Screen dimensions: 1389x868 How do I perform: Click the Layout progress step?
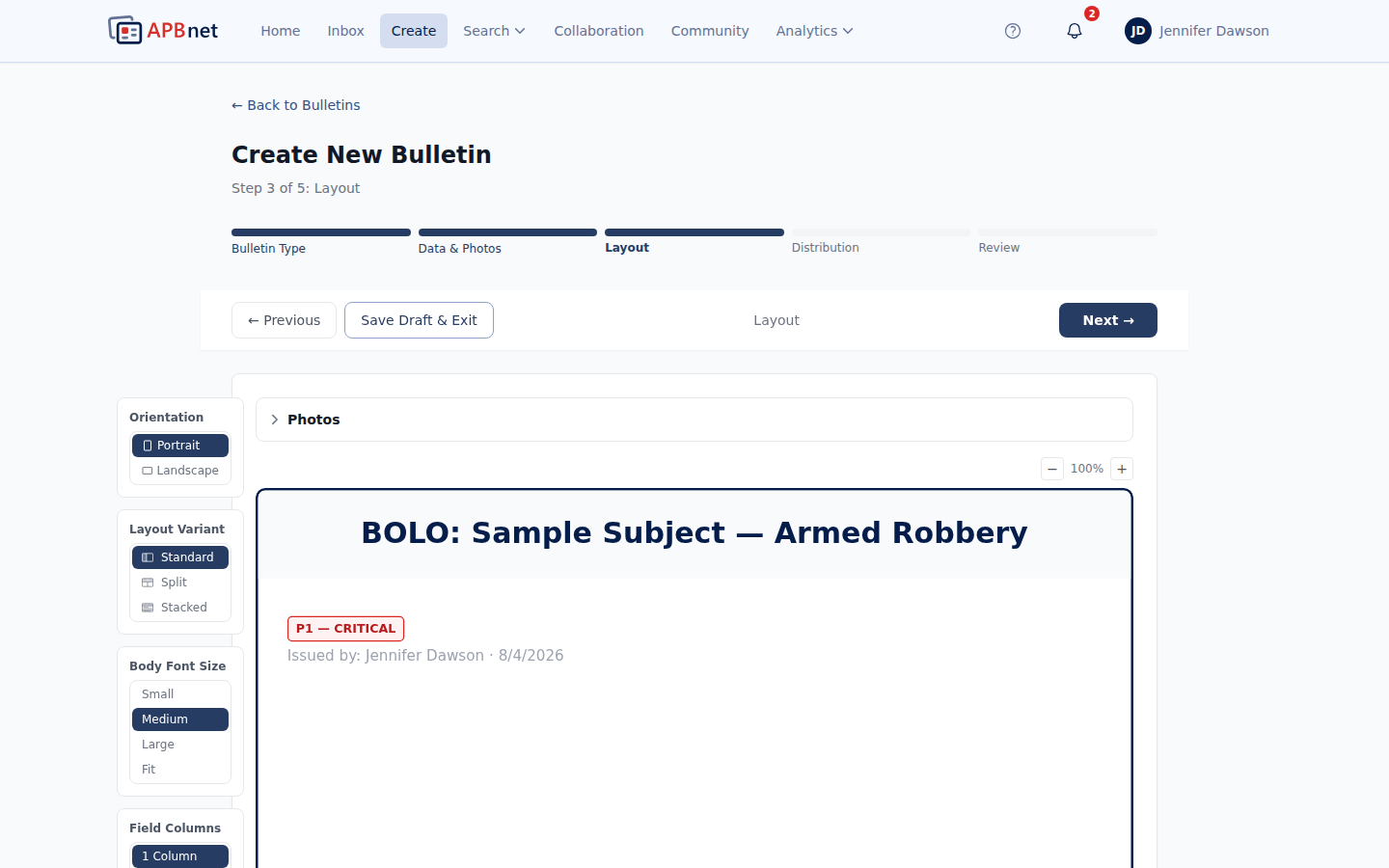pyautogui.click(x=694, y=241)
